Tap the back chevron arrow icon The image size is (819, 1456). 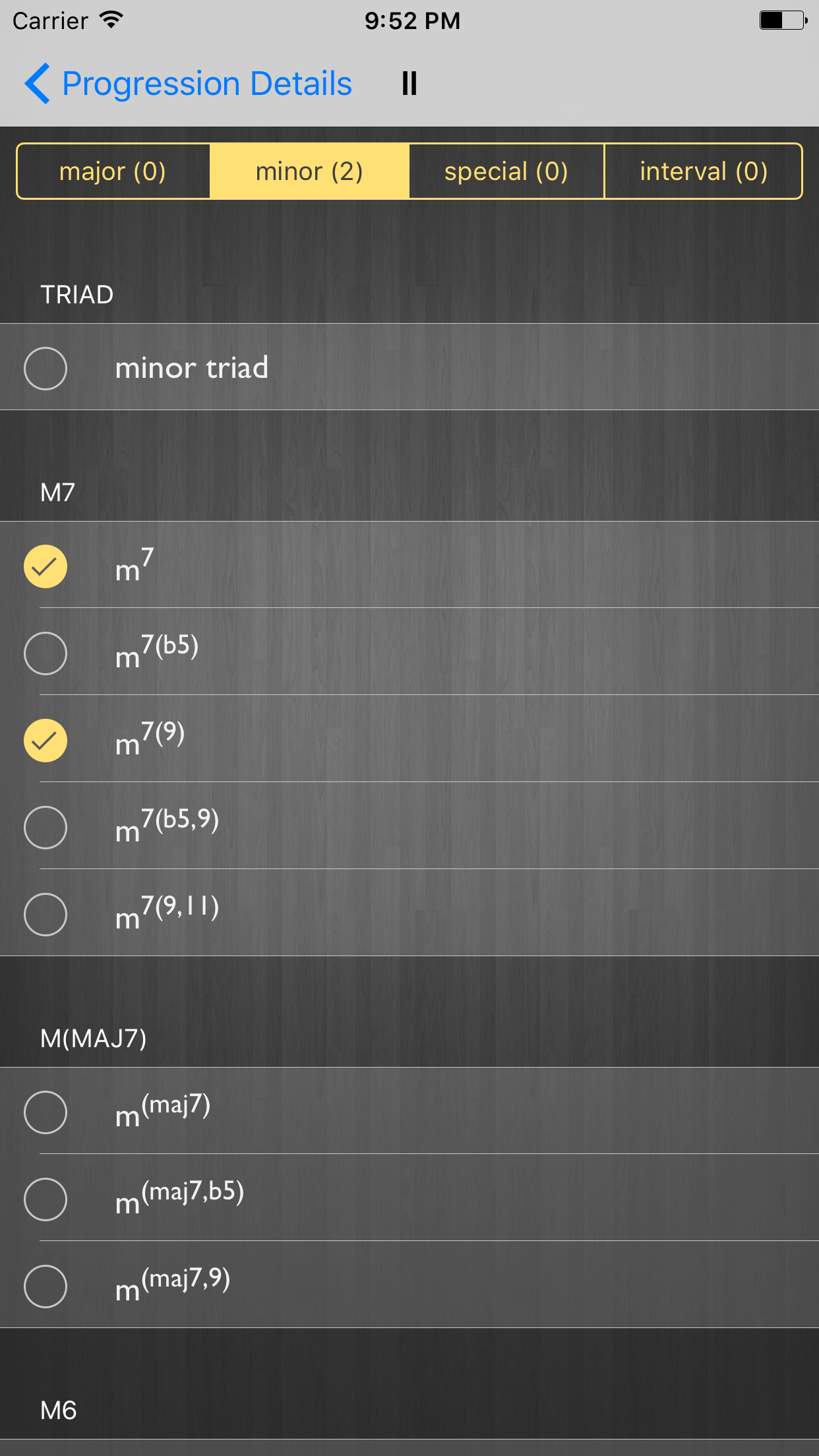[x=38, y=84]
